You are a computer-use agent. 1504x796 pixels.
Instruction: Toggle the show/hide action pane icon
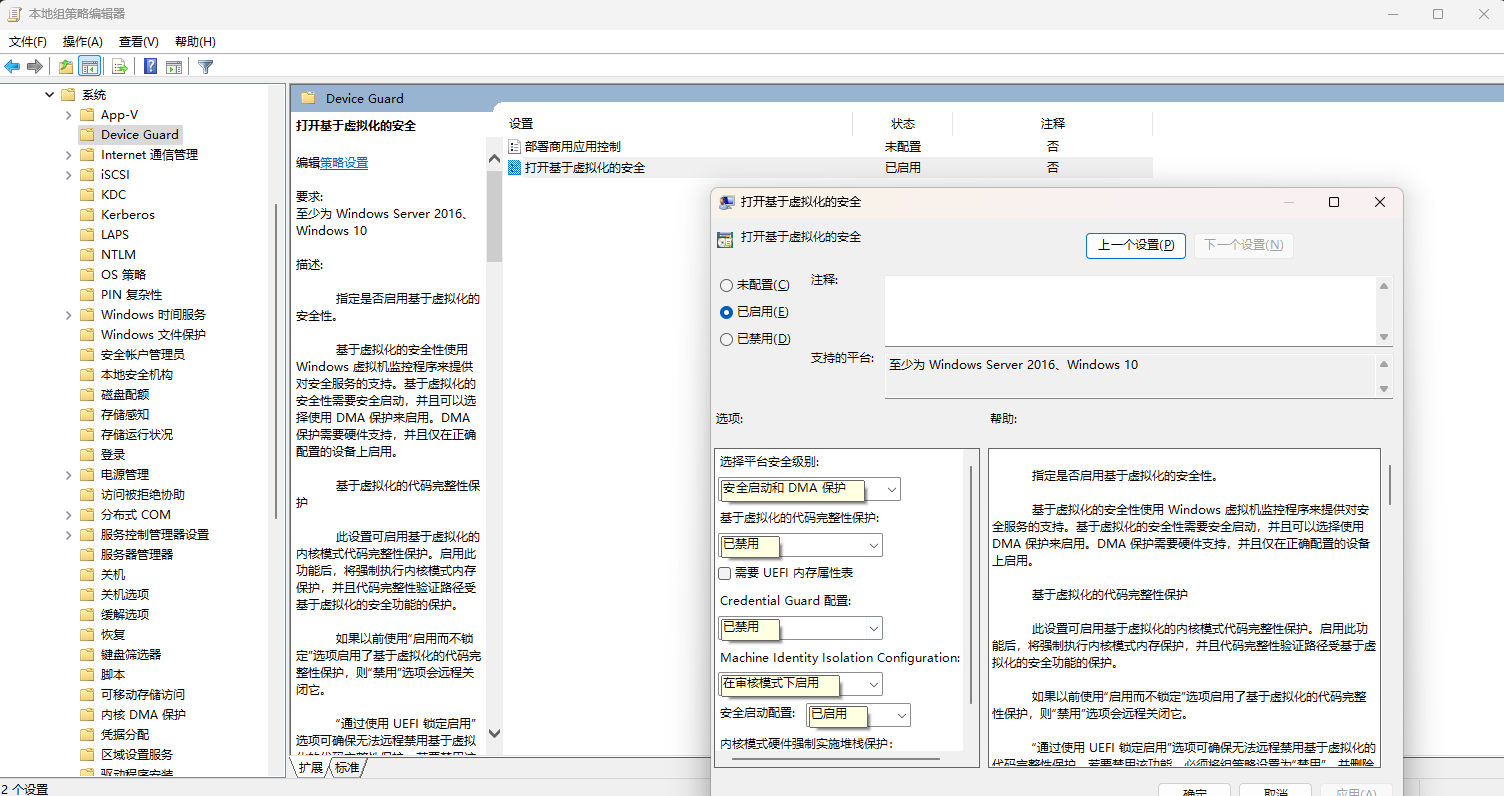point(174,67)
